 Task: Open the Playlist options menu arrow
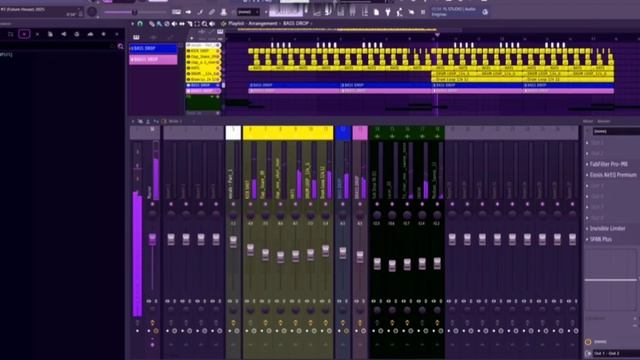[x=132, y=24]
